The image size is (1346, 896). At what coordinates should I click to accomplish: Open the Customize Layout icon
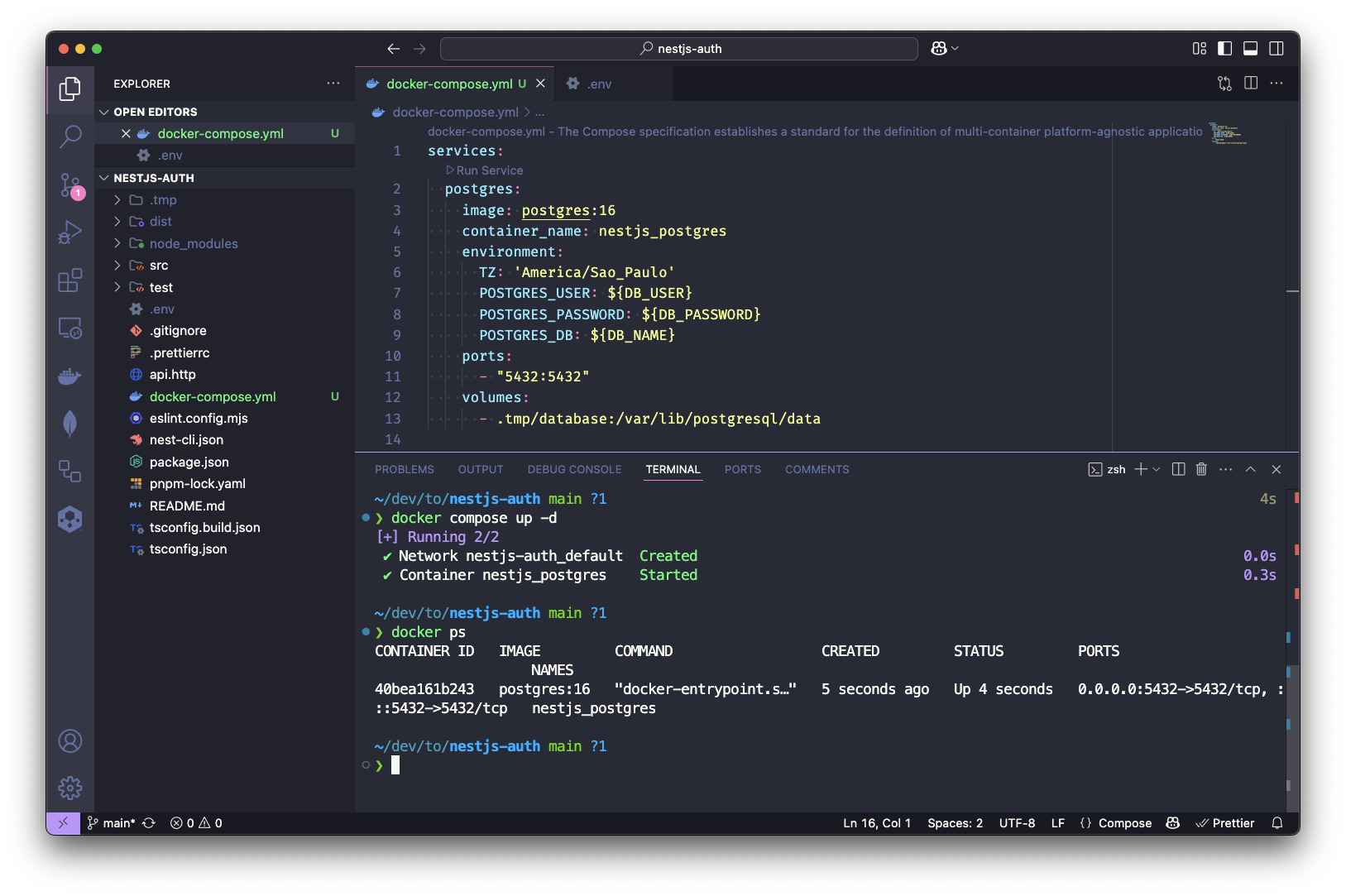[1200, 49]
